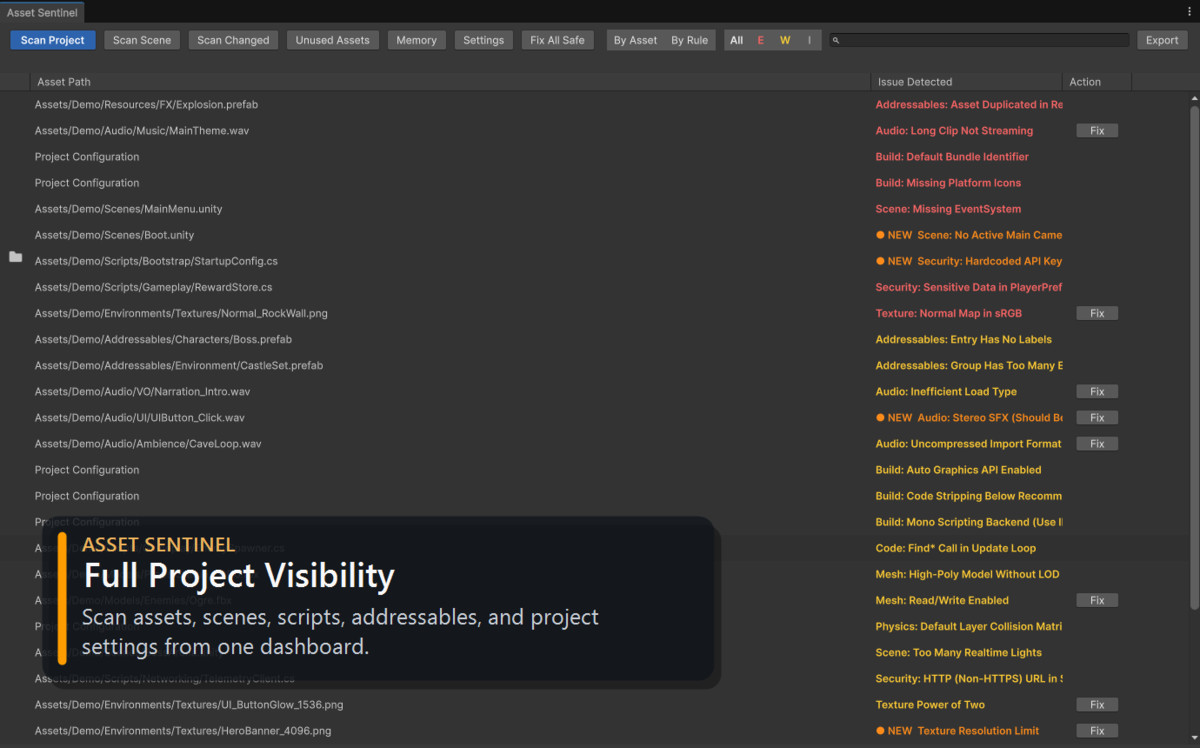Sort by Issue Detected column header
This screenshot has height=748, width=1200.
coord(966,82)
